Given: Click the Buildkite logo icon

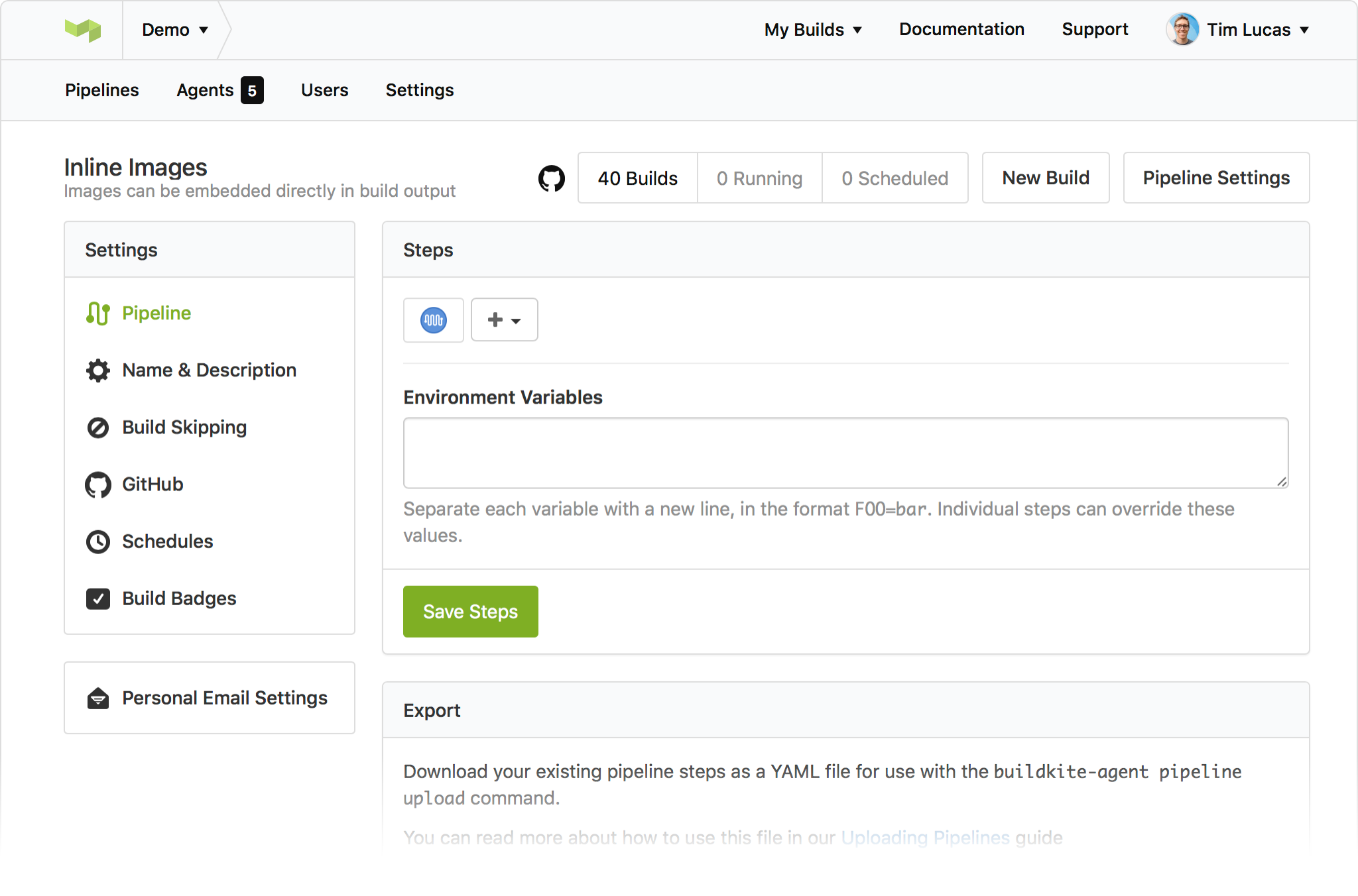Looking at the screenshot, I should [x=83, y=30].
